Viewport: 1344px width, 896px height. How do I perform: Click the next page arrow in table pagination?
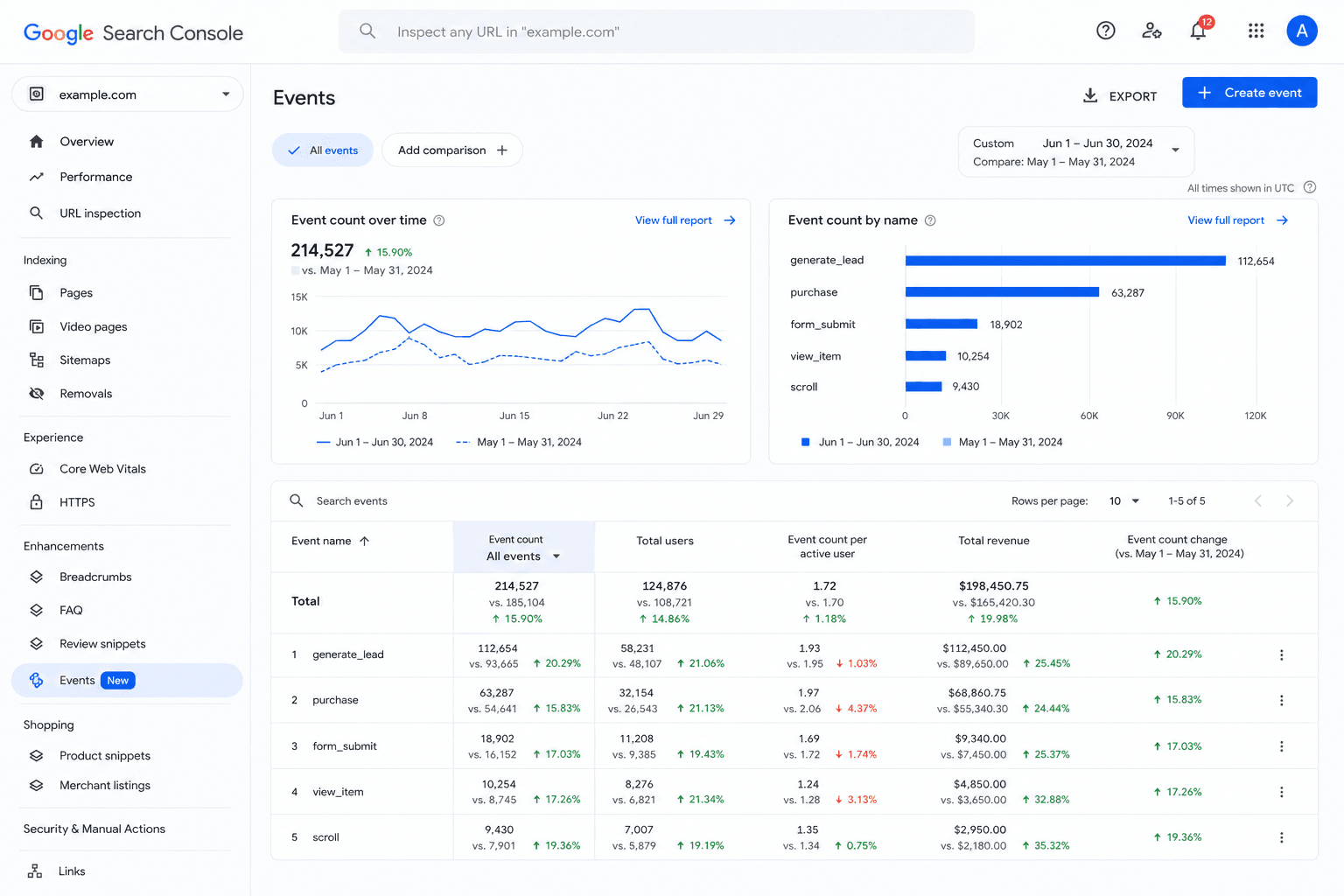pos(1289,501)
